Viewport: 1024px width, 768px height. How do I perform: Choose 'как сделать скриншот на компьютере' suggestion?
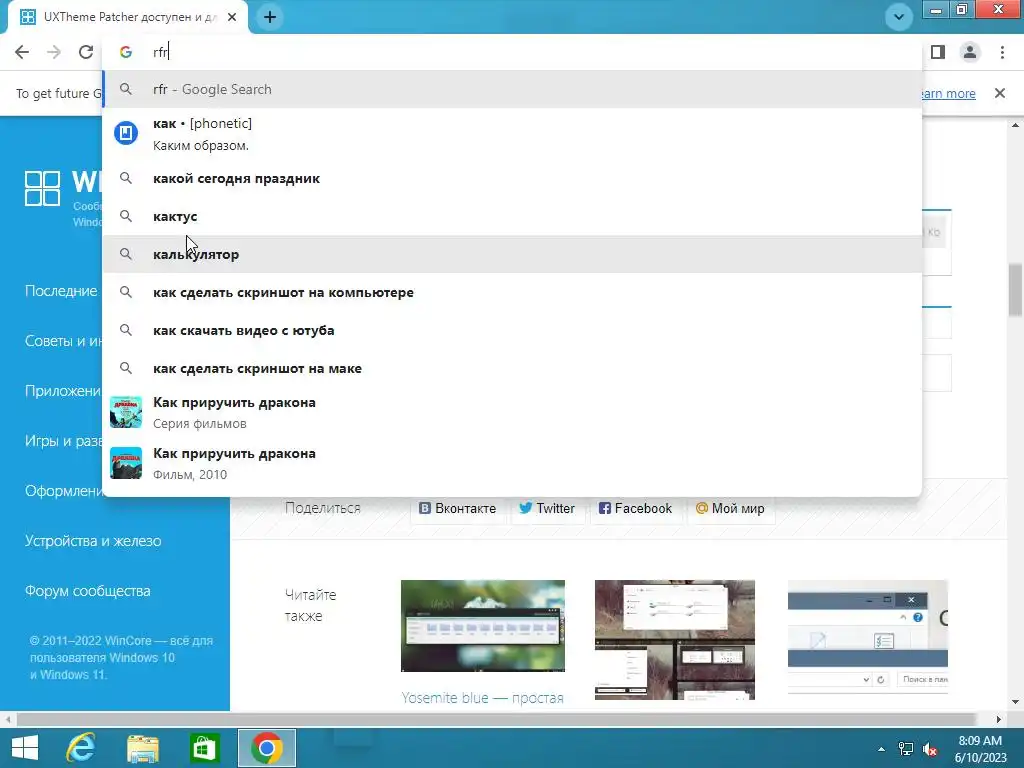pos(512,292)
